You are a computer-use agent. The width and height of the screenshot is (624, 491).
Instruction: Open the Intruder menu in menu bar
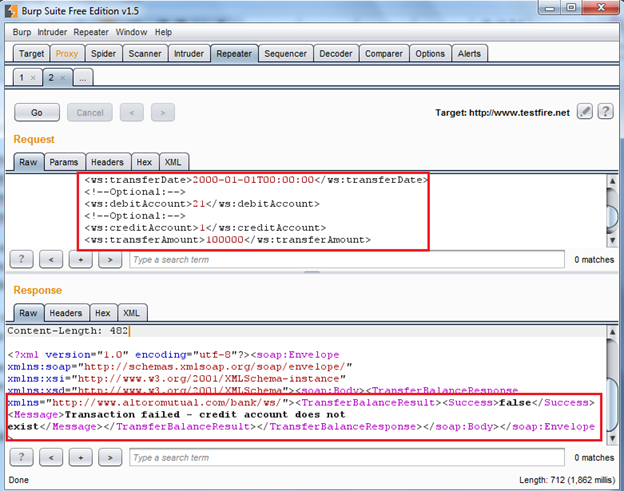click(53, 32)
